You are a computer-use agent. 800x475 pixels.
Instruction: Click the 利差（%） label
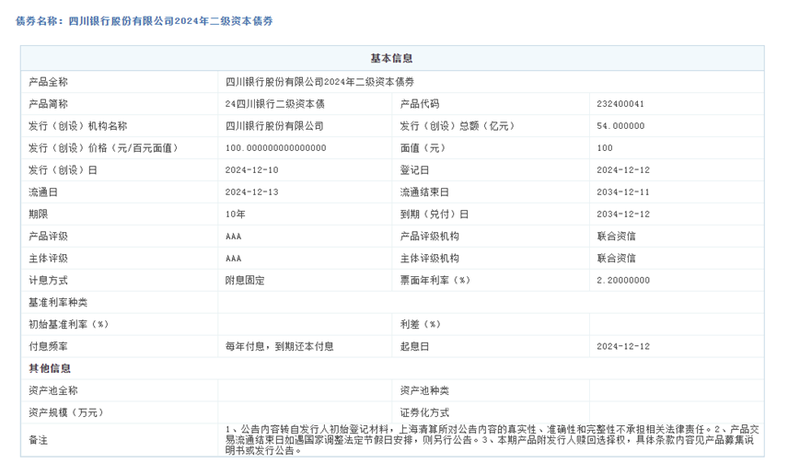pyautogui.click(x=420, y=324)
